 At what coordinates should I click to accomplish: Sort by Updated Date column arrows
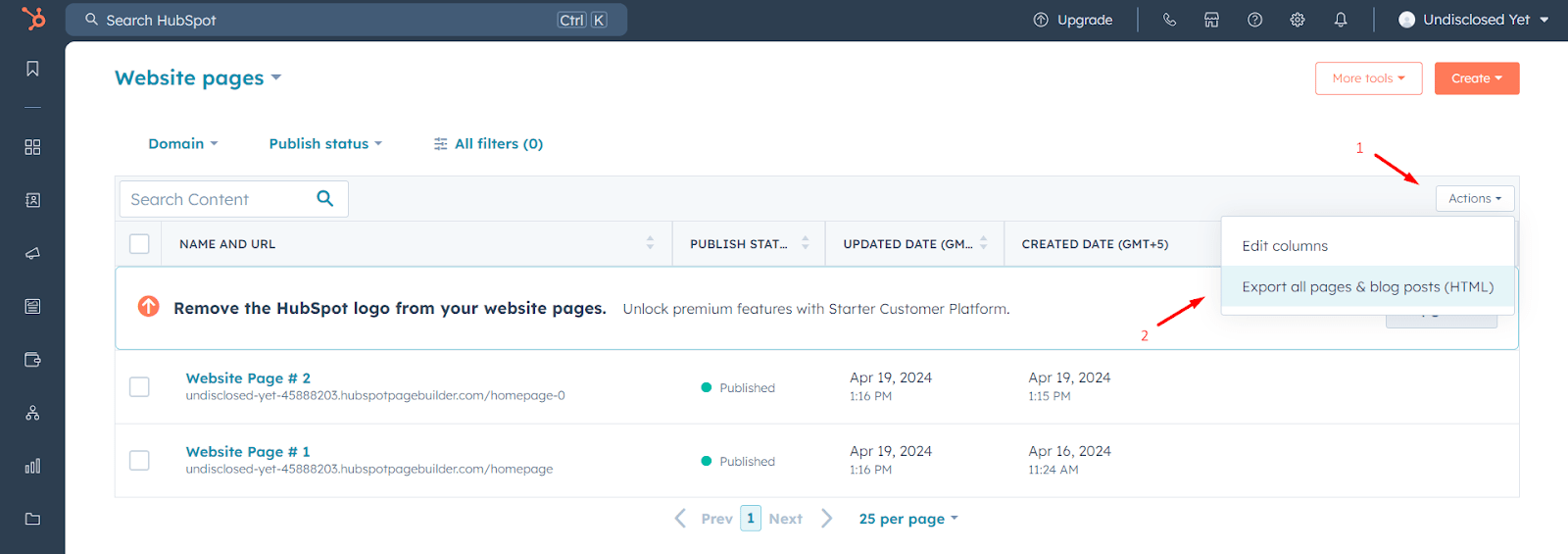pyautogui.click(x=983, y=243)
